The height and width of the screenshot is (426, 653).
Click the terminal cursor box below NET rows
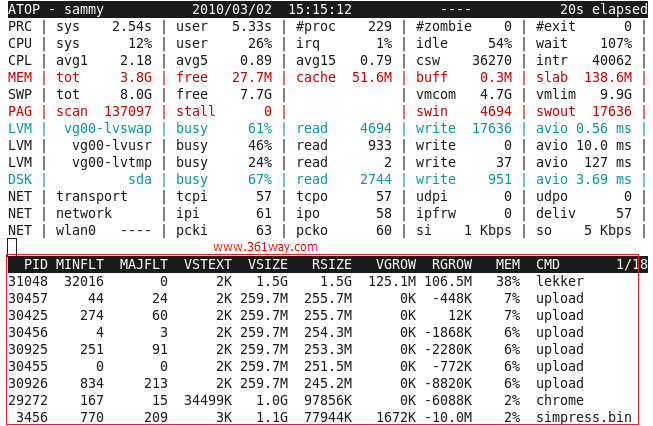12,247
